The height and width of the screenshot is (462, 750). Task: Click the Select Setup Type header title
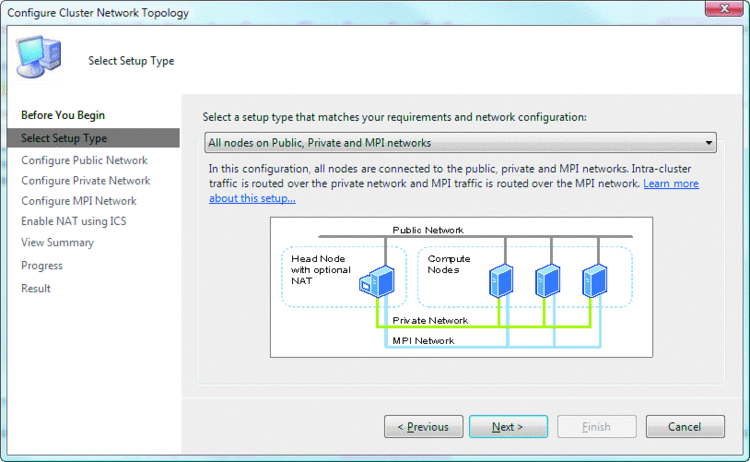coord(131,61)
